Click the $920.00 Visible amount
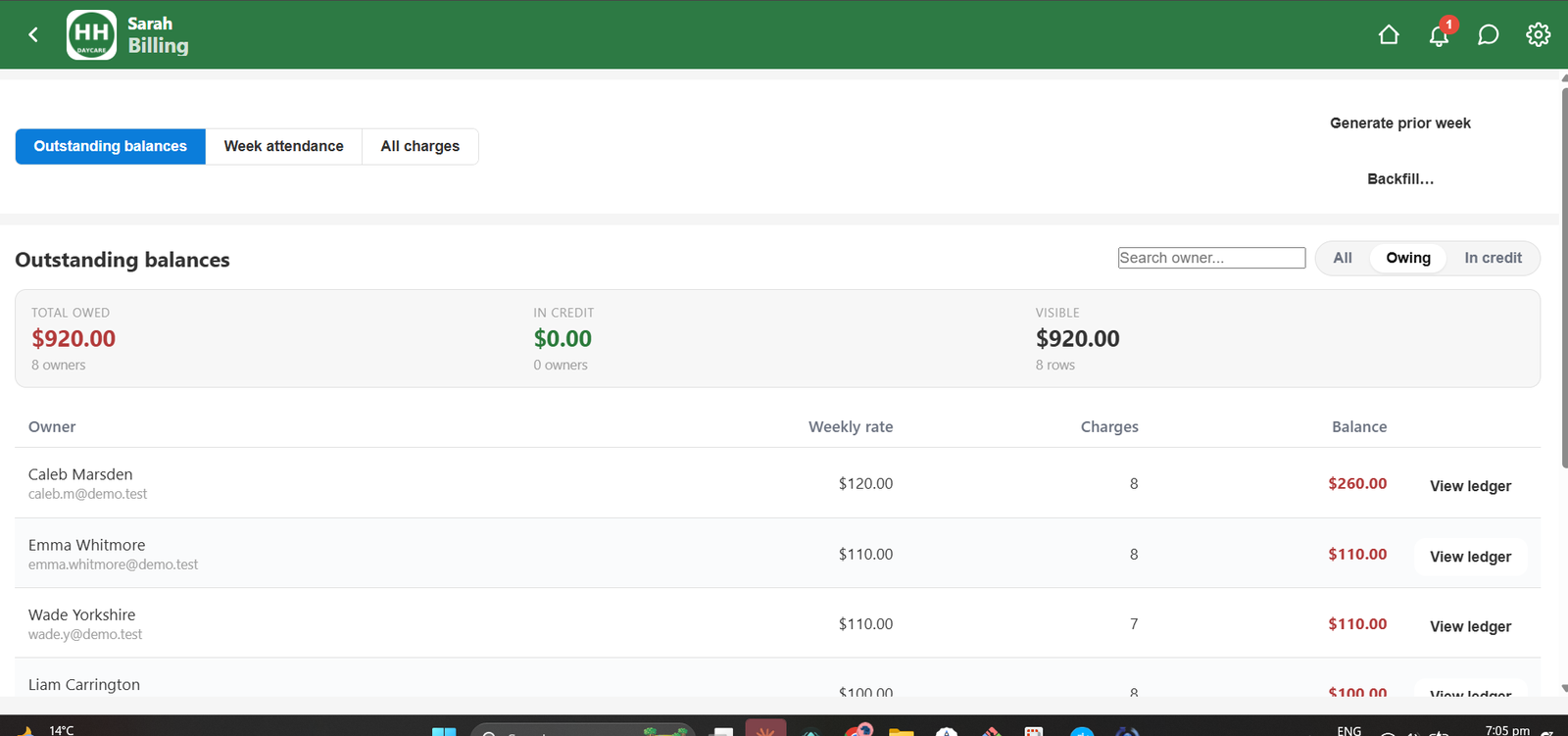The image size is (1568, 736). click(1077, 339)
